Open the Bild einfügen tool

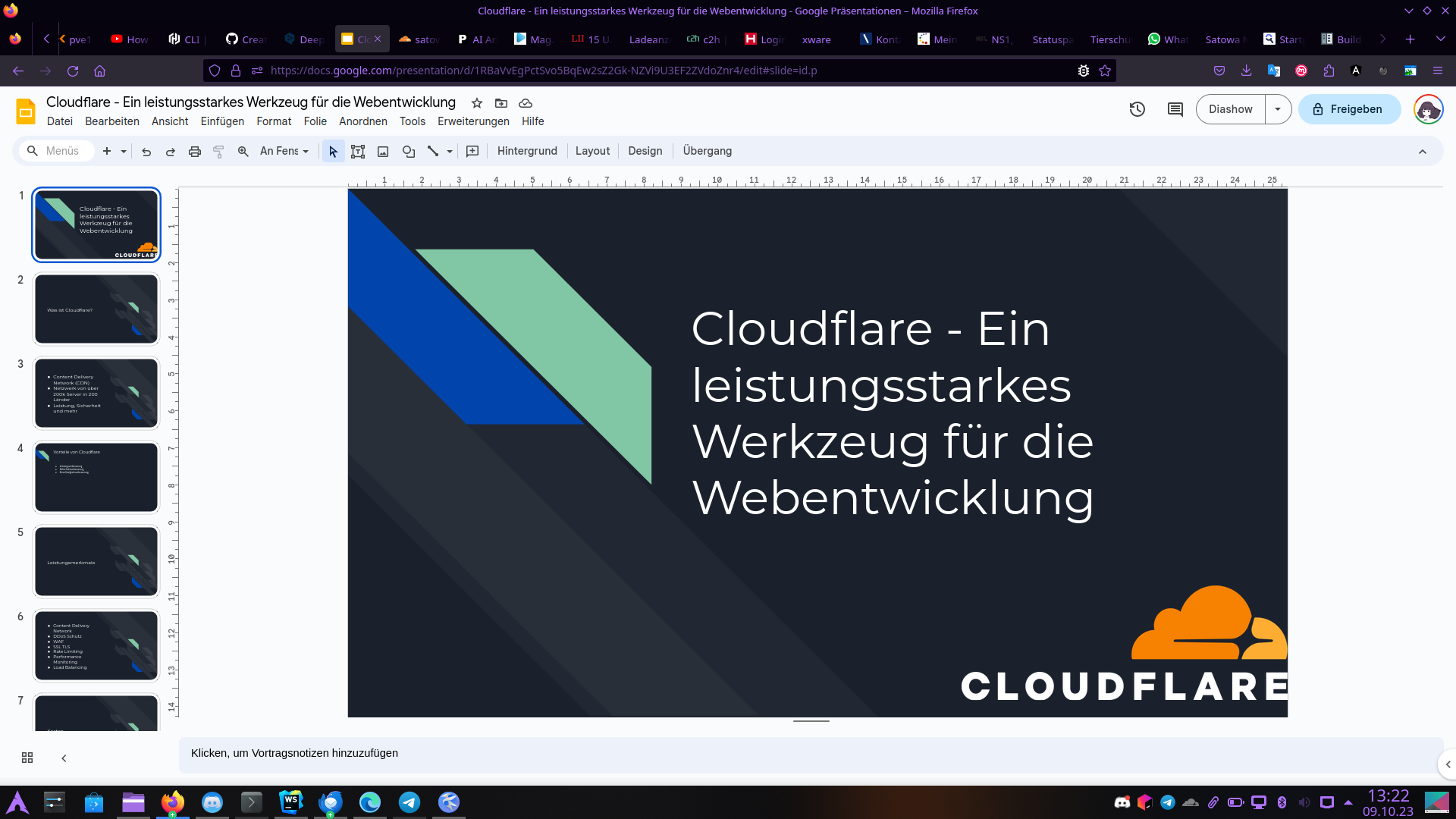(x=383, y=151)
